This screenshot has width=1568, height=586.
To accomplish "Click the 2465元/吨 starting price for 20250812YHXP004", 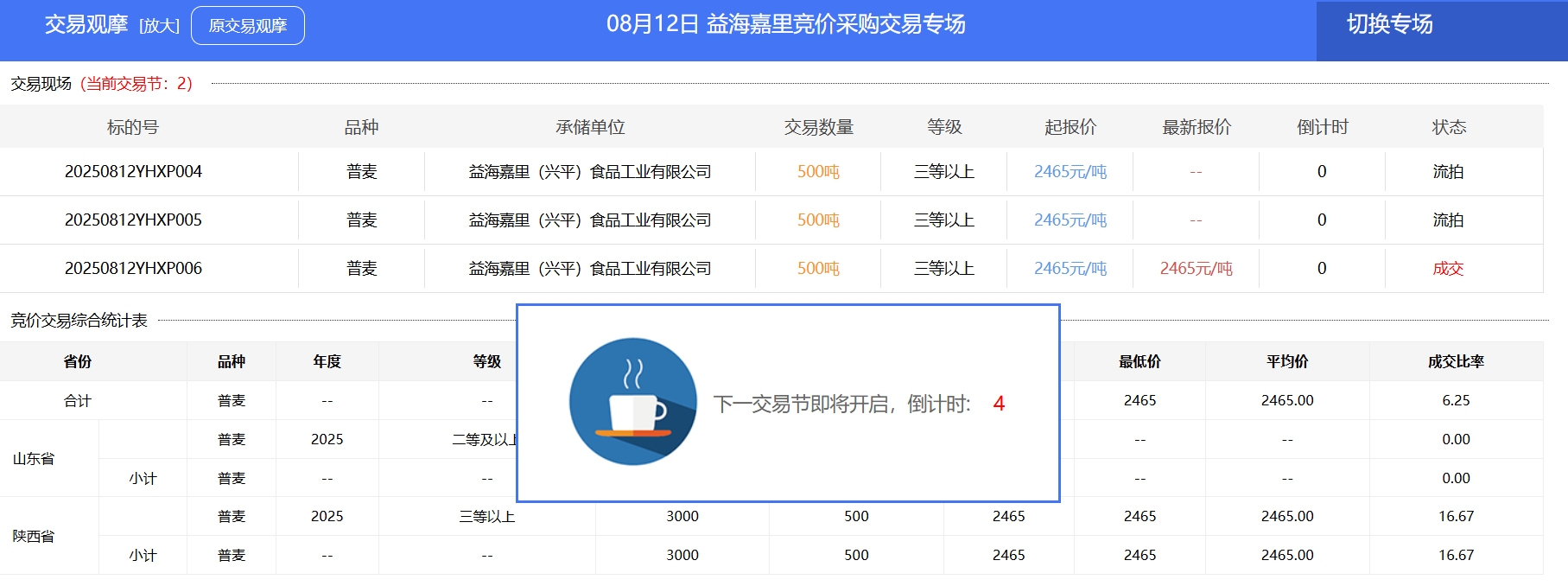I will coord(1070,172).
